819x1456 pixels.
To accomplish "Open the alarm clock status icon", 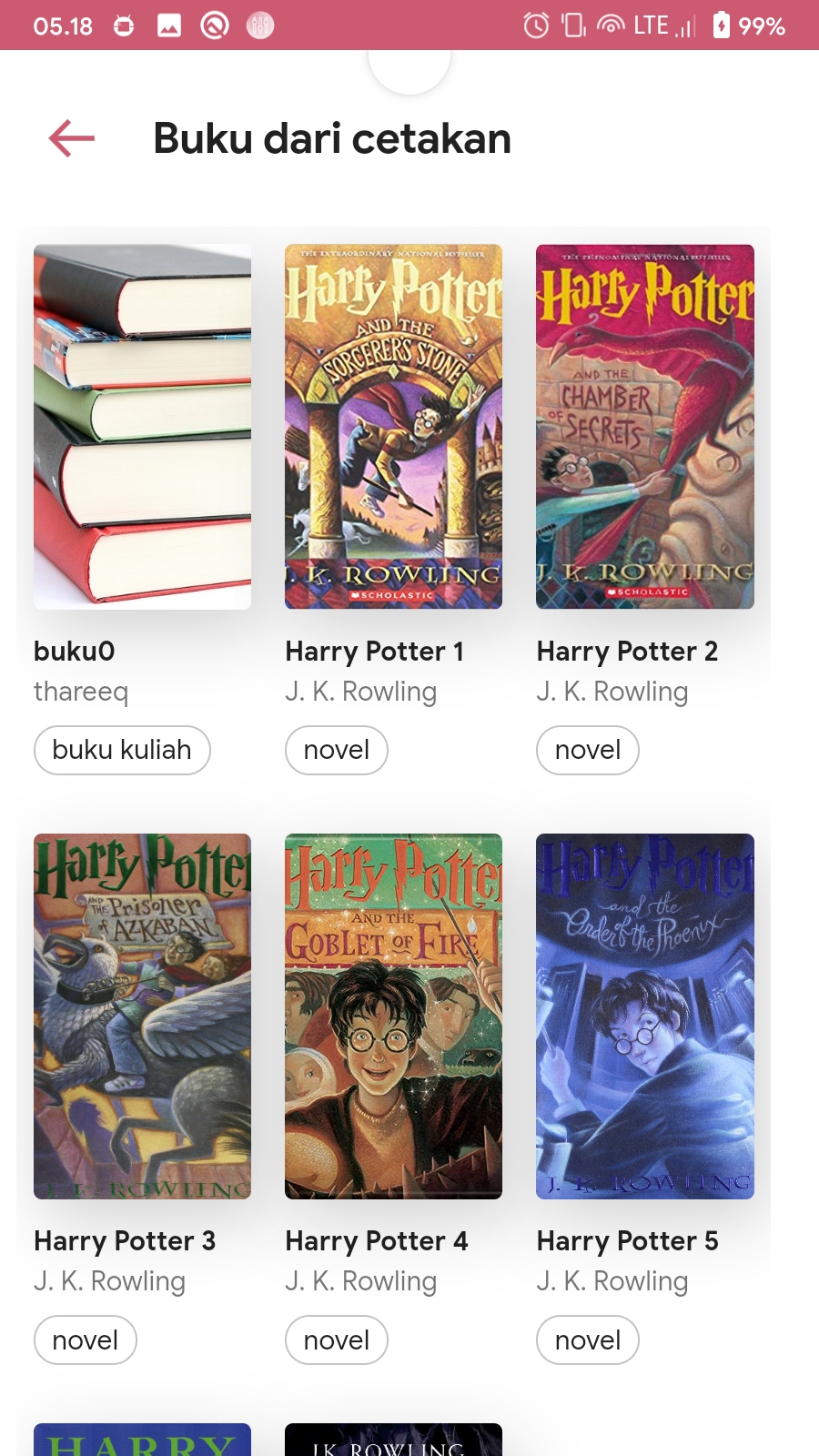I will click(x=536, y=25).
